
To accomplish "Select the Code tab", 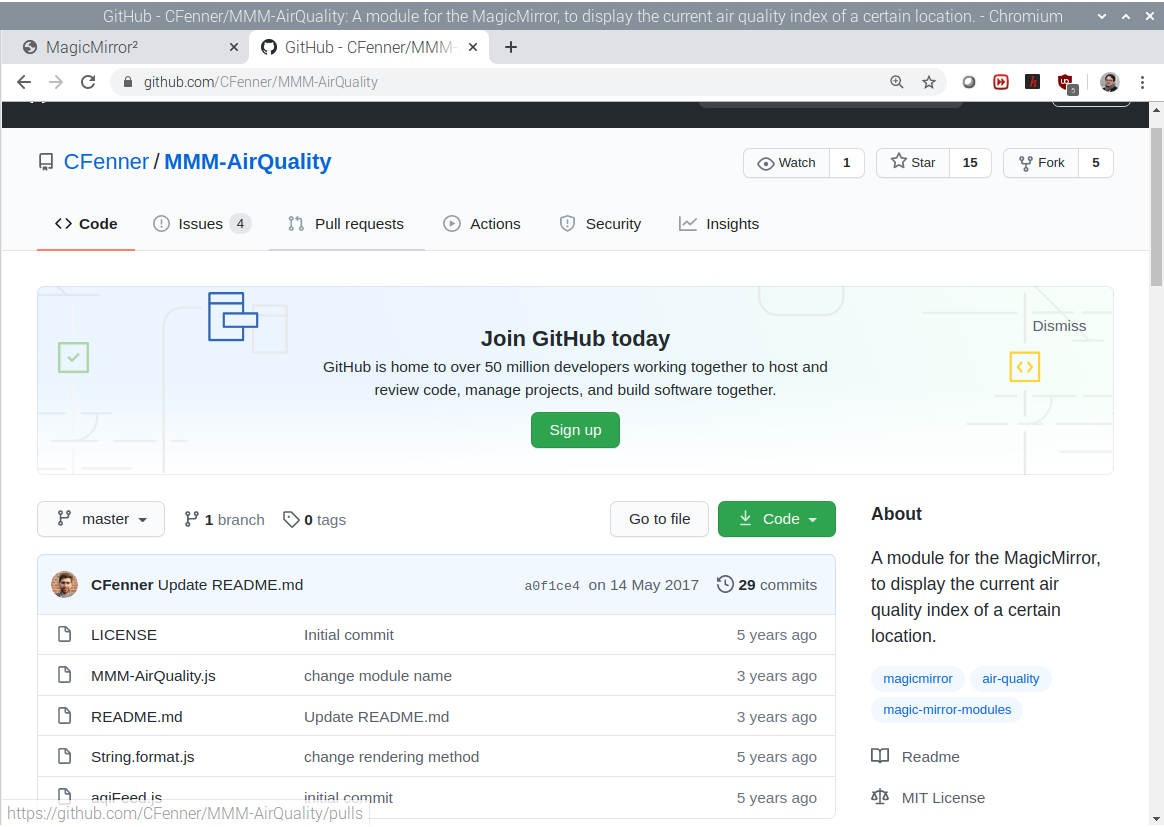I will (x=86, y=224).
